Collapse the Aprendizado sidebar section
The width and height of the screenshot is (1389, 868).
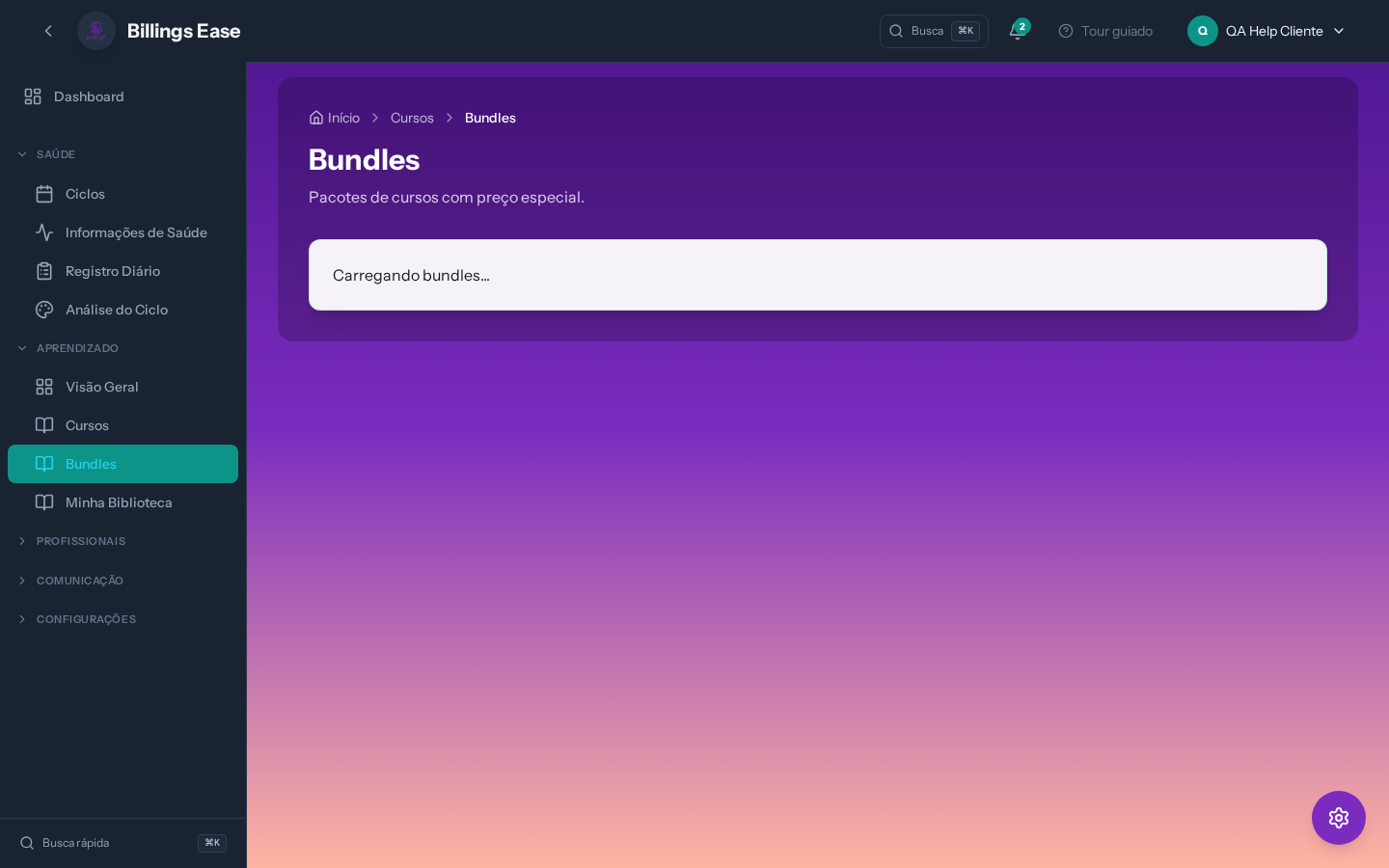pos(76,348)
